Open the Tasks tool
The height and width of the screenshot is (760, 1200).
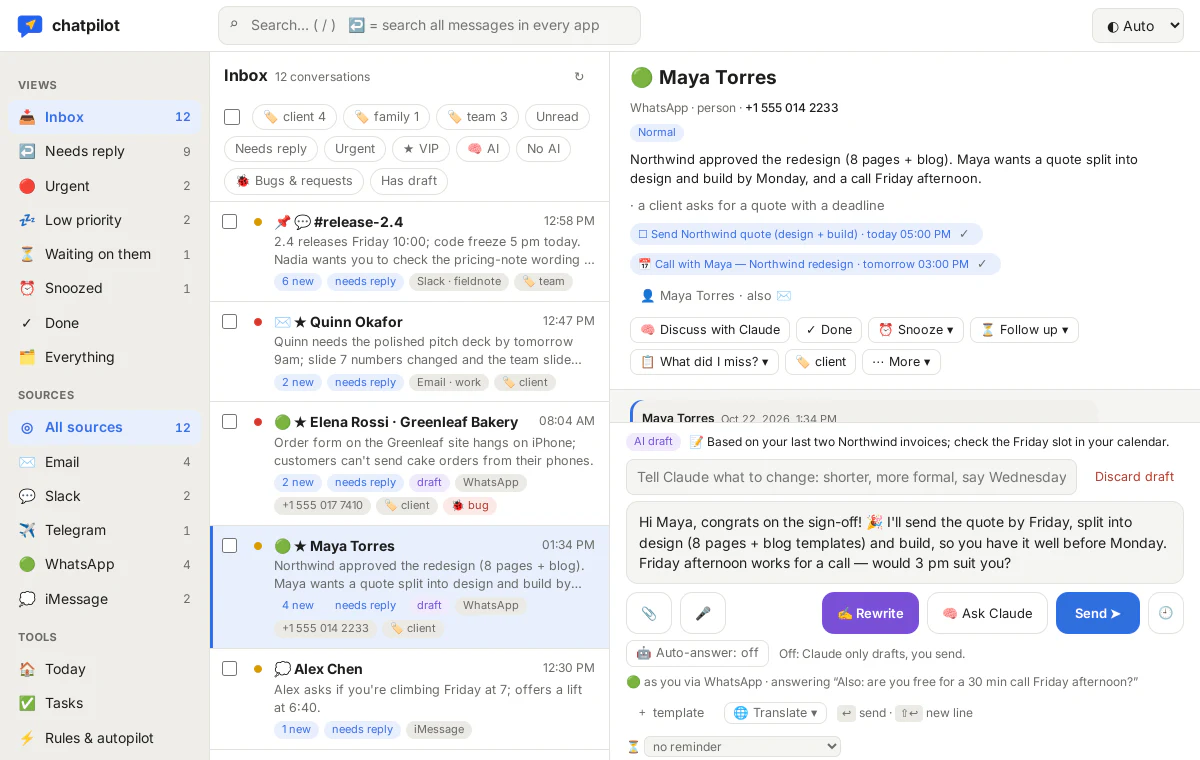(105, 703)
